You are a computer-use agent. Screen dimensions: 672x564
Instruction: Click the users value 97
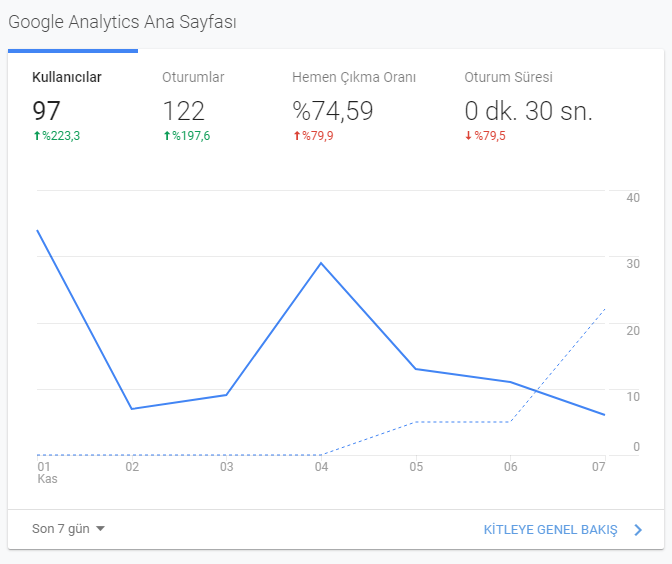tap(46, 111)
